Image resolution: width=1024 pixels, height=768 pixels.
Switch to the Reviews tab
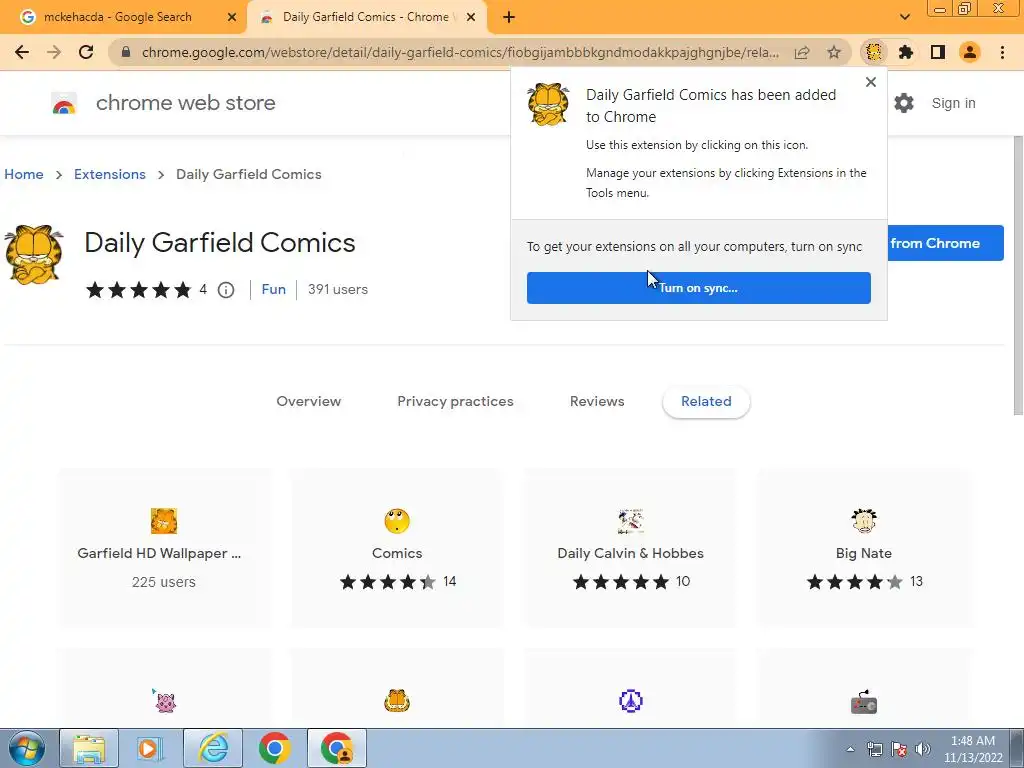[597, 402]
